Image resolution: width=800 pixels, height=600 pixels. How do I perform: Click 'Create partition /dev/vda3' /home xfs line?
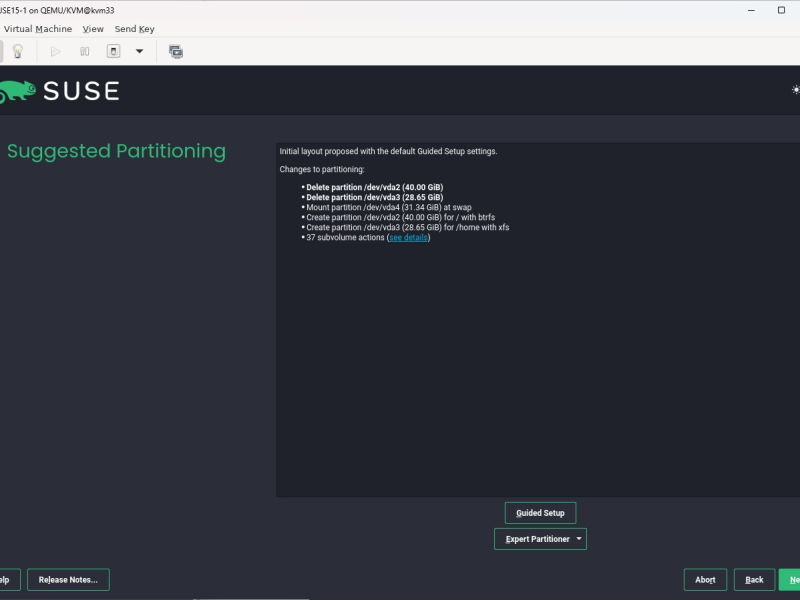click(408, 228)
